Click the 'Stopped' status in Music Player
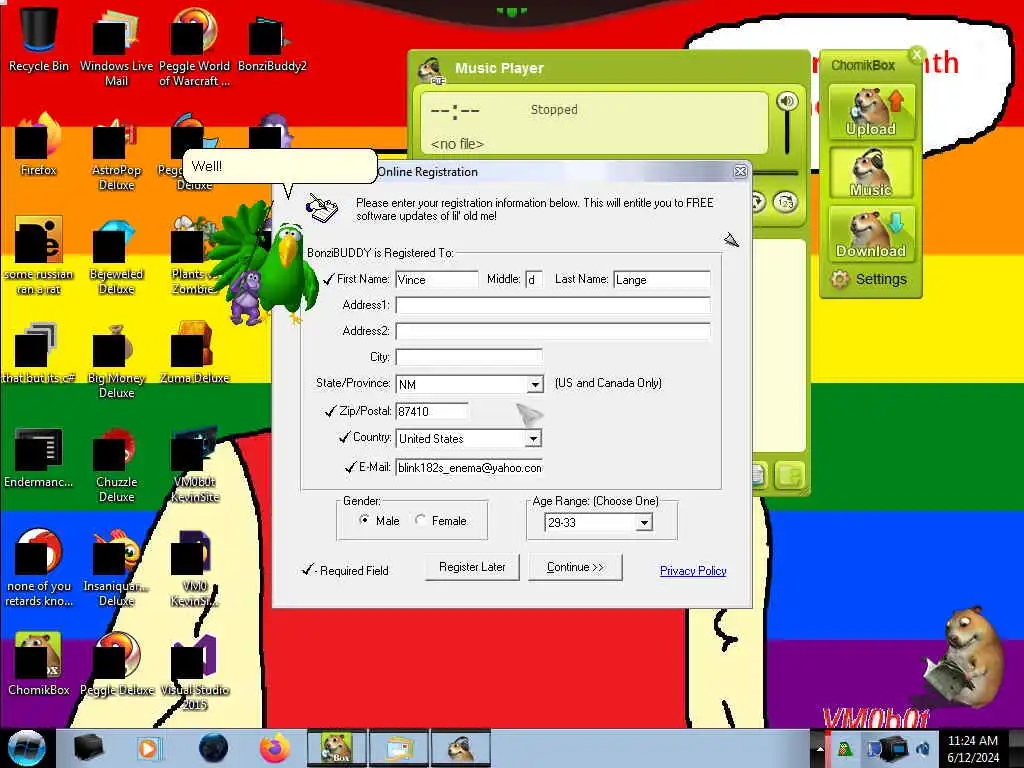1024x768 pixels. click(554, 110)
